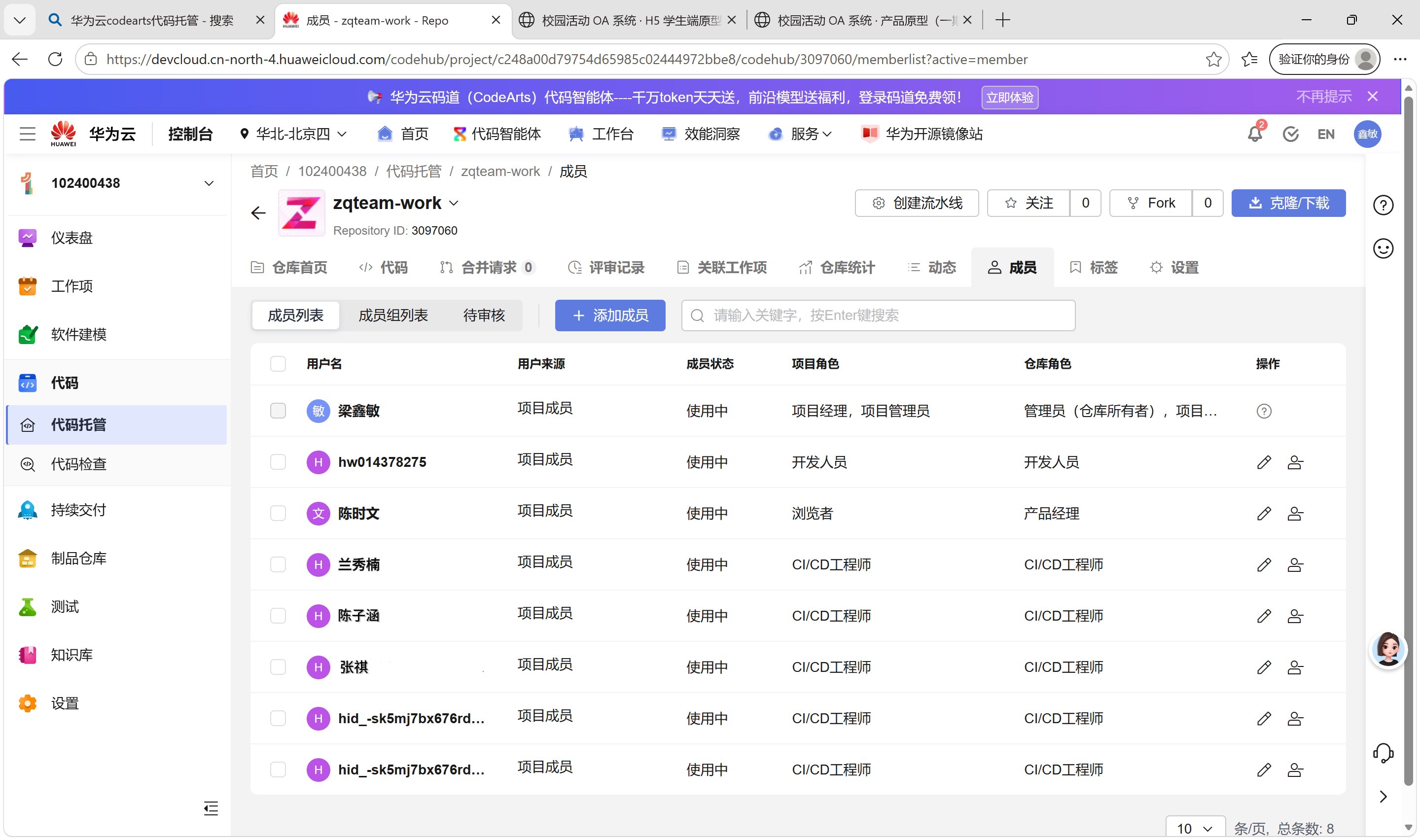Viewport: 1420px width, 840px height.
Task: Select the 待审核 tab
Action: 484,315
